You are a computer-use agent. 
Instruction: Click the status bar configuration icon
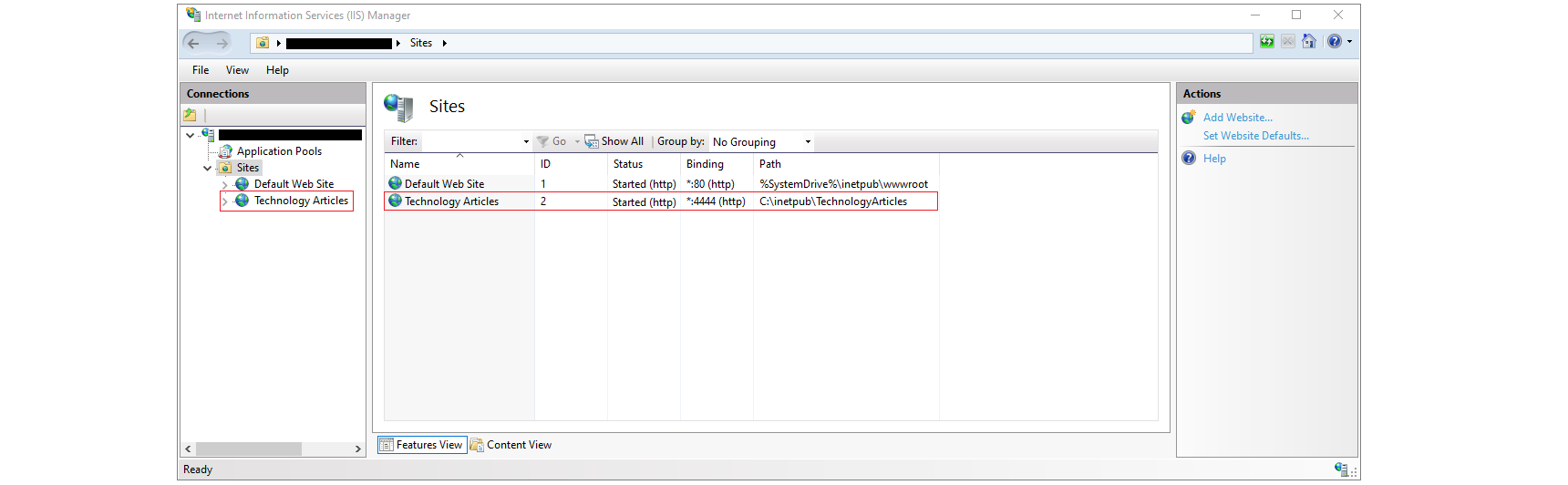1341,469
